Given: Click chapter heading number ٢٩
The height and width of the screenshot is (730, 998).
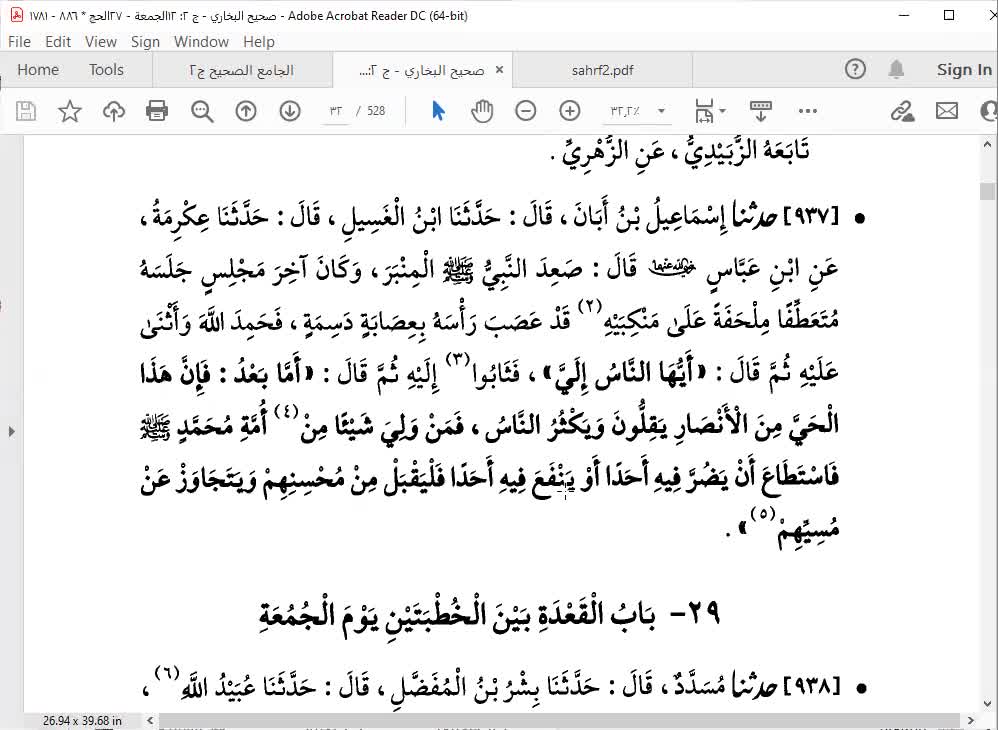Looking at the screenshot, I should (704, 612).
